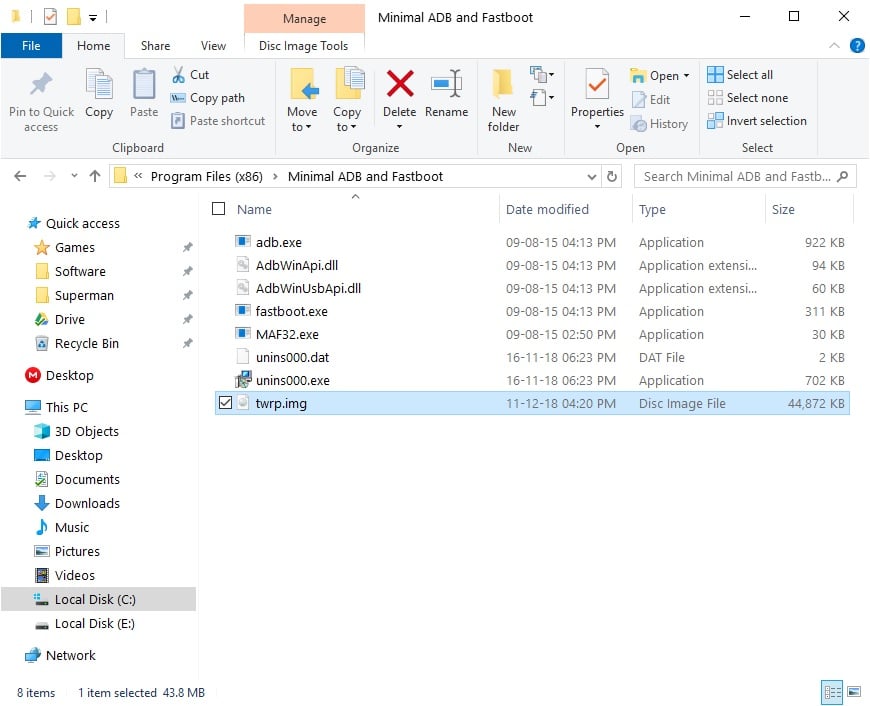Viewport: 870px width, 706px height.
Task: Uncheck the twrp.img checkbox
Action: point(225,402)
